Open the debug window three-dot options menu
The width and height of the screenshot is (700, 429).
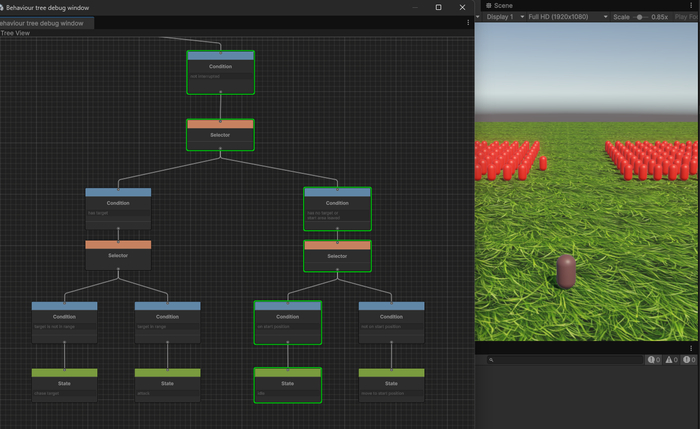point(468,22)
